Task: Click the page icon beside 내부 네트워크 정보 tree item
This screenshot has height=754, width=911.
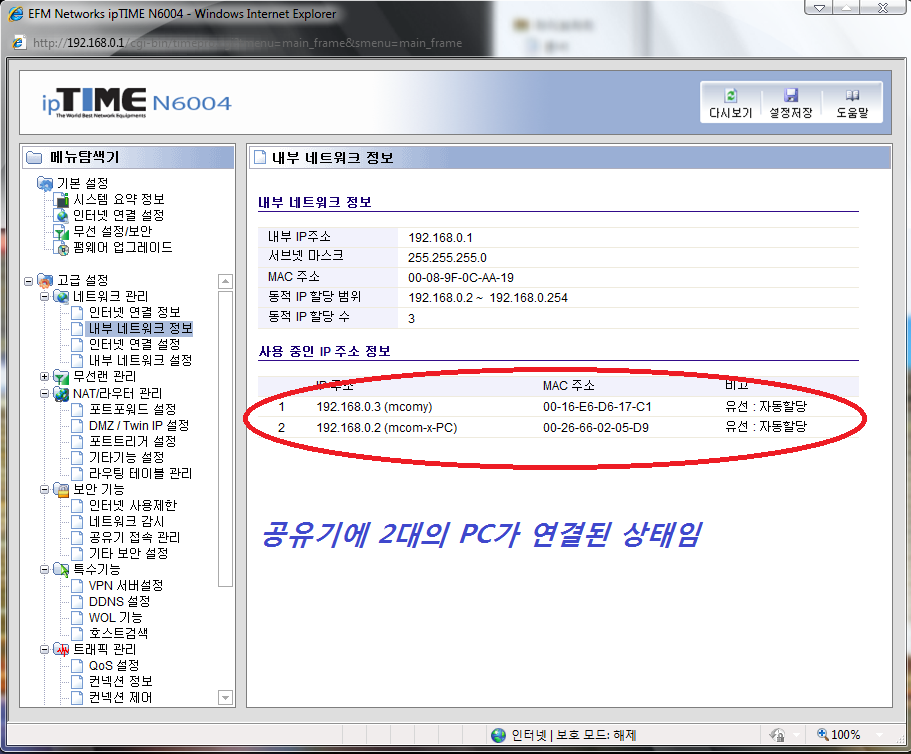Action: pos(77,329)
